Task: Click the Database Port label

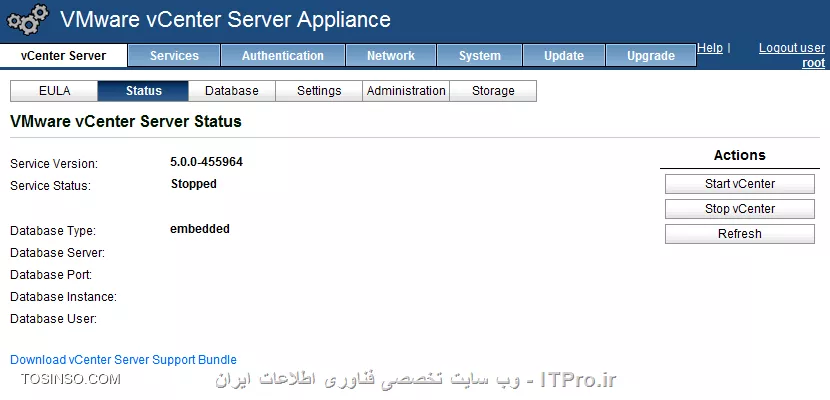Action: [51, 275]
